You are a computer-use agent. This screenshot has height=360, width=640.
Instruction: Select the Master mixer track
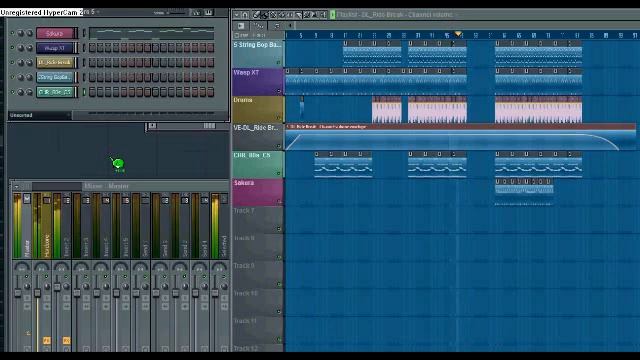pyautogui.click(x=22, y=226)
